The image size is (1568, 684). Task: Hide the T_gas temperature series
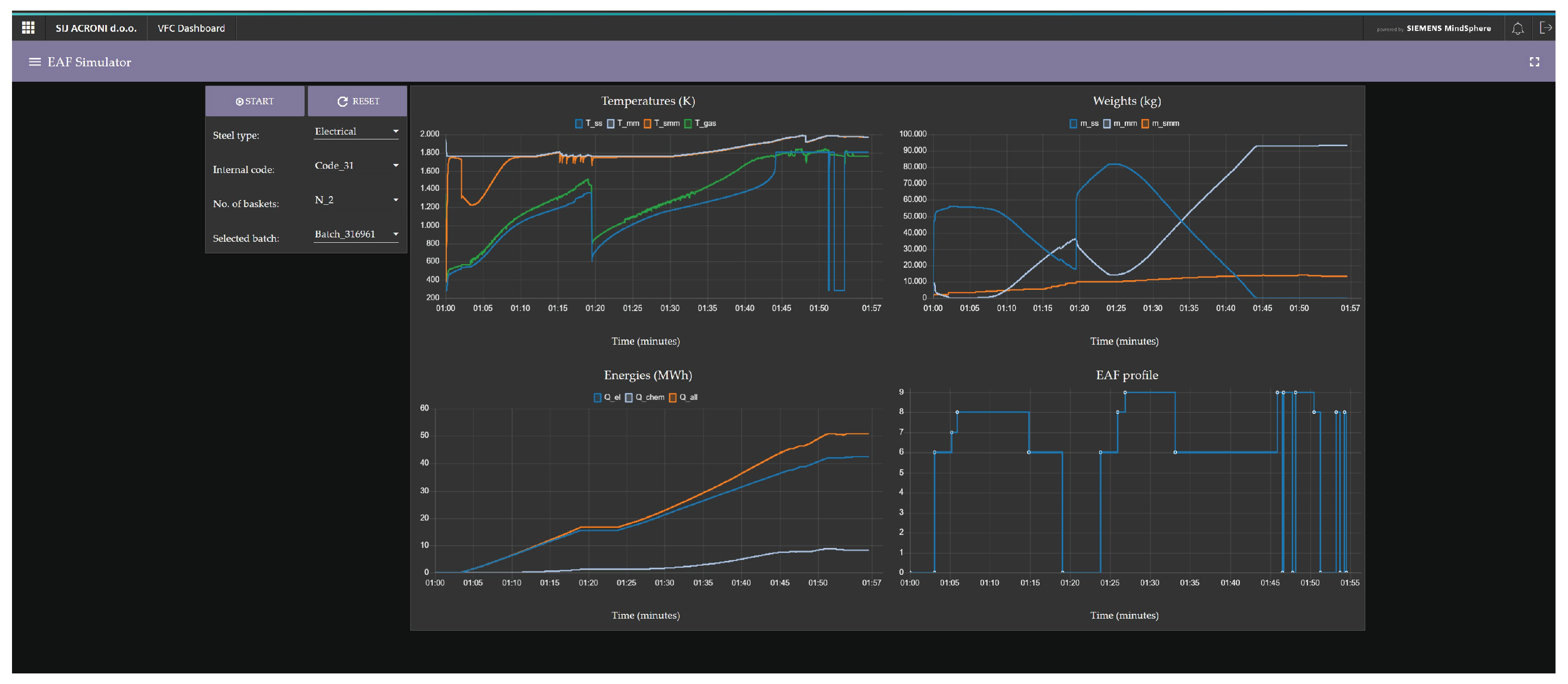pyautogui.click(x=700, y=124)
